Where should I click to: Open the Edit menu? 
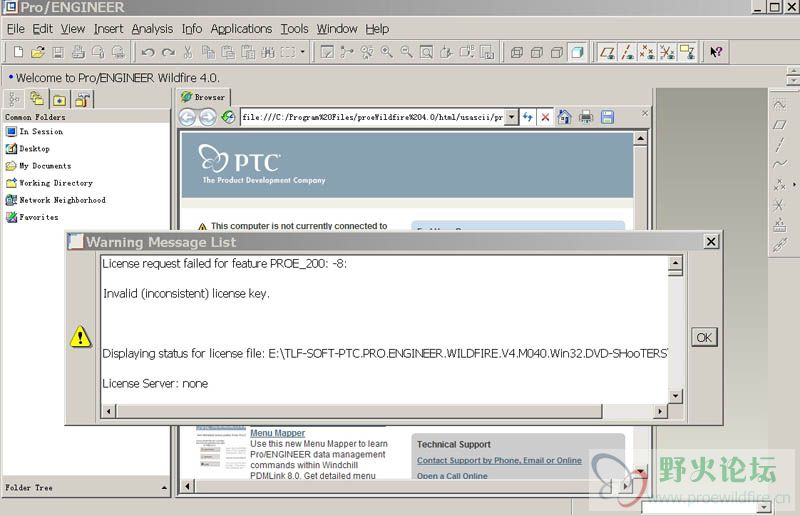(x=42, y=29)
